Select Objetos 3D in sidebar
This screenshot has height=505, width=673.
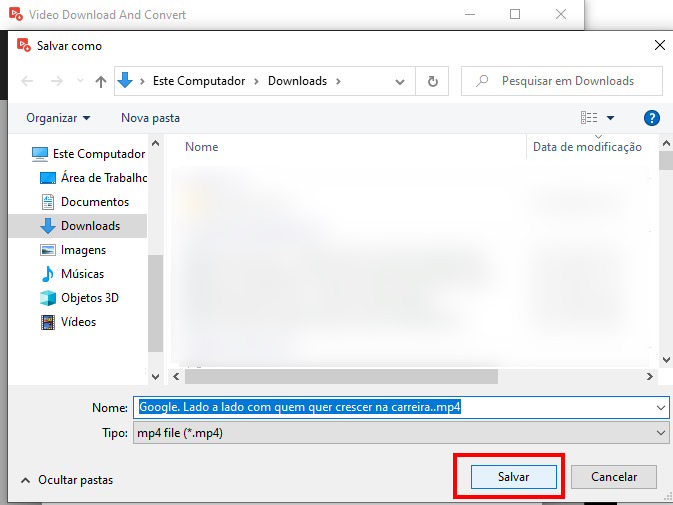click(x=89, y=298)
